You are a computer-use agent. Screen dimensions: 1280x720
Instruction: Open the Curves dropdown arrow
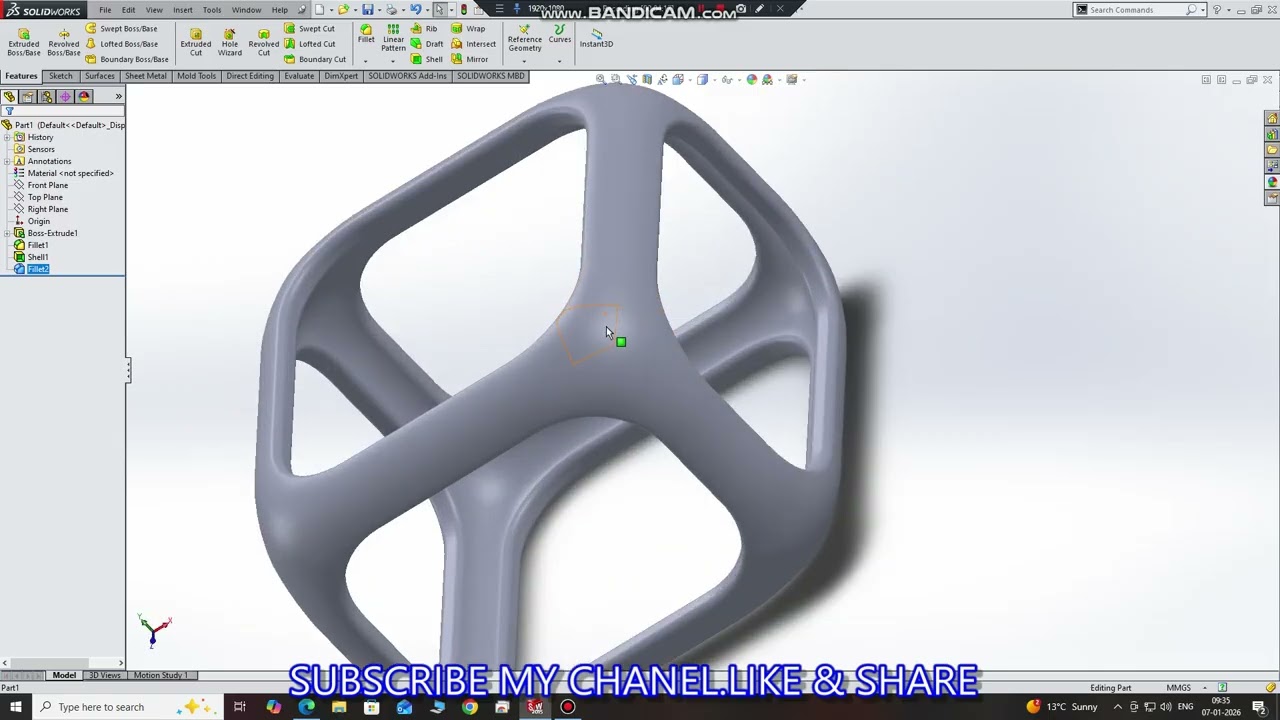560,61
